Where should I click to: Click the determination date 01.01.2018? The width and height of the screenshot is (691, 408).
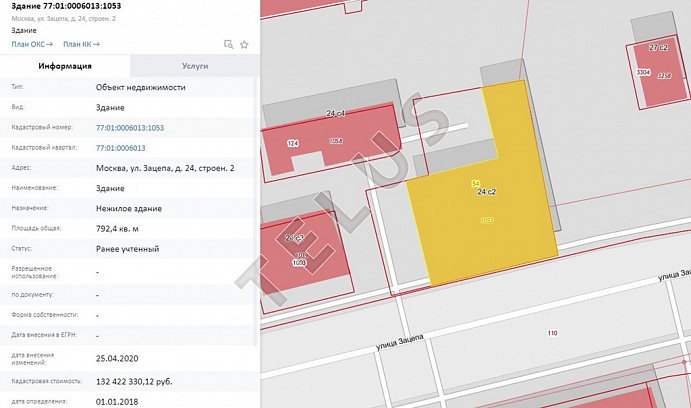(x=117, y=402)
